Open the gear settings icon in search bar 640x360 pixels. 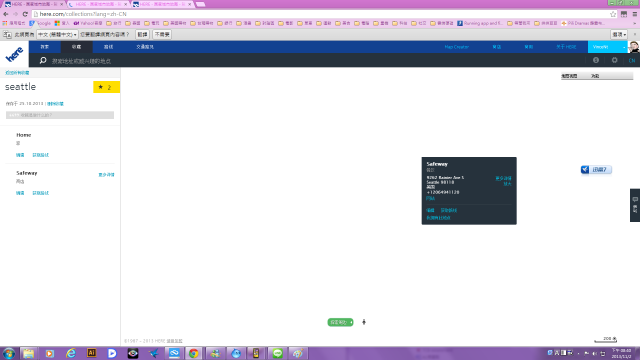614,60
